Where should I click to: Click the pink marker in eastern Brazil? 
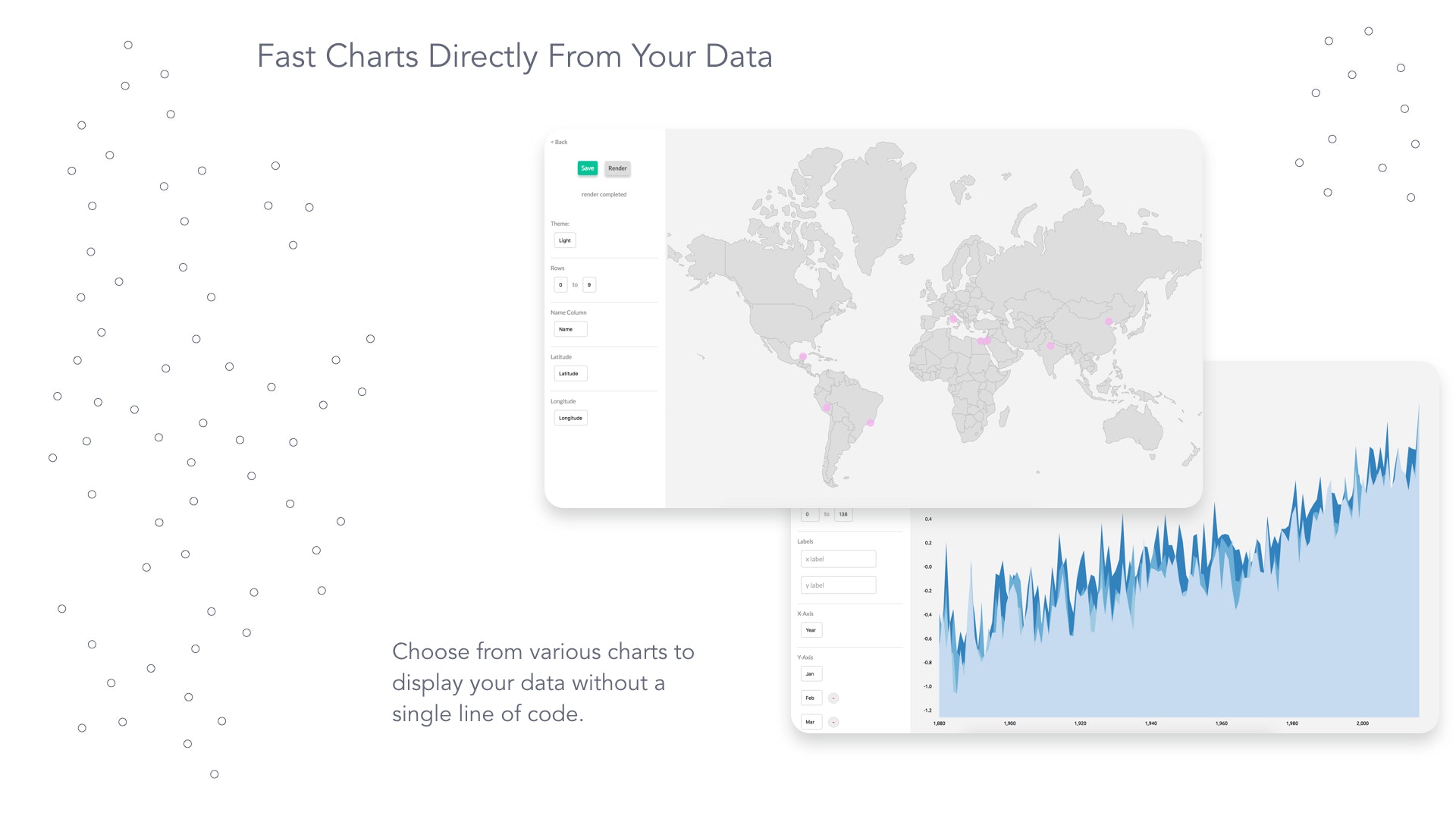pyautogui.click(x=871, y=422)
